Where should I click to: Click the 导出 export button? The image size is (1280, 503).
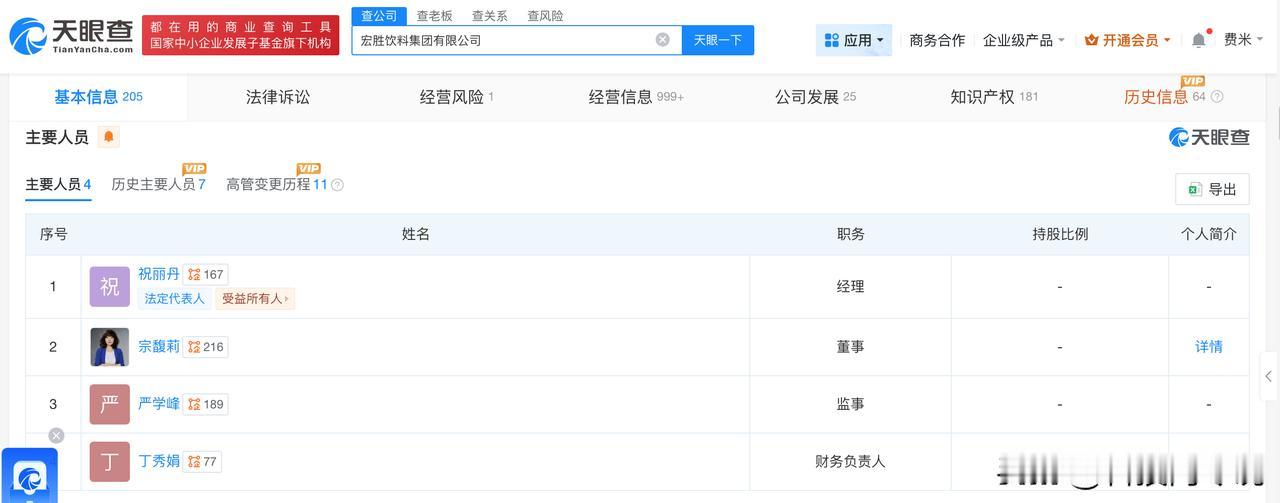1212,189
